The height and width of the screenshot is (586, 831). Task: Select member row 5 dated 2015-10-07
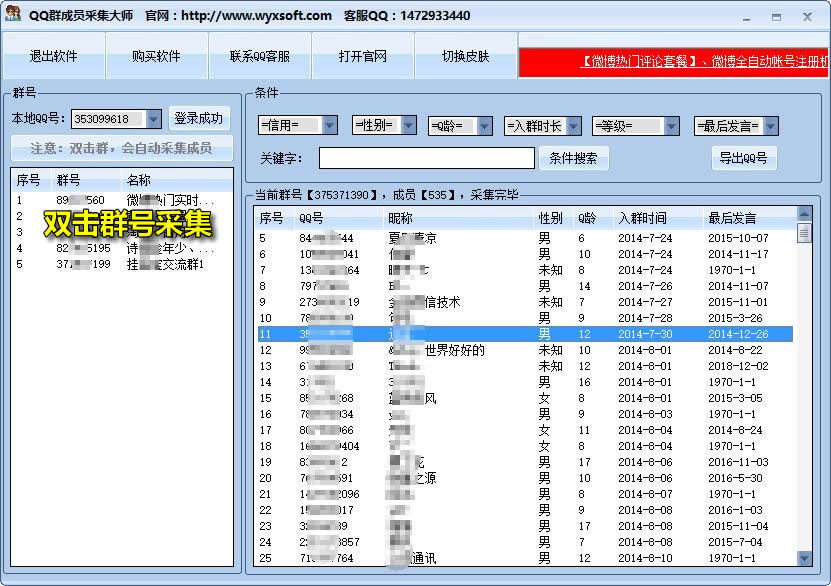pos(525,238)
